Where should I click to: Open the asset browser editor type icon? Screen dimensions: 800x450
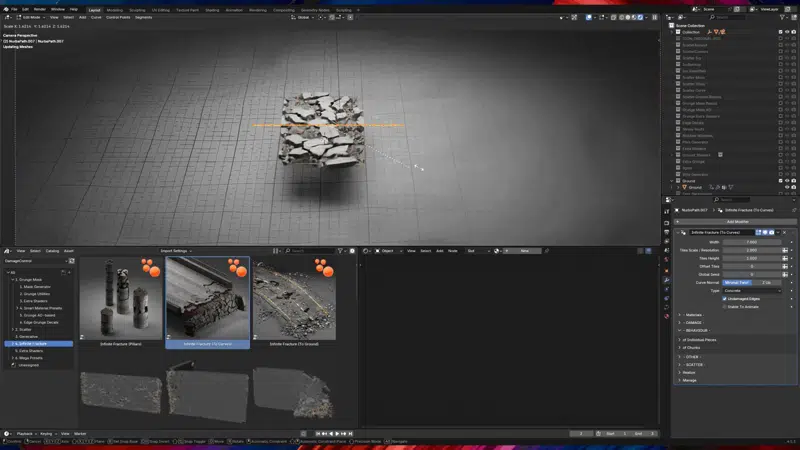[7, 251]
